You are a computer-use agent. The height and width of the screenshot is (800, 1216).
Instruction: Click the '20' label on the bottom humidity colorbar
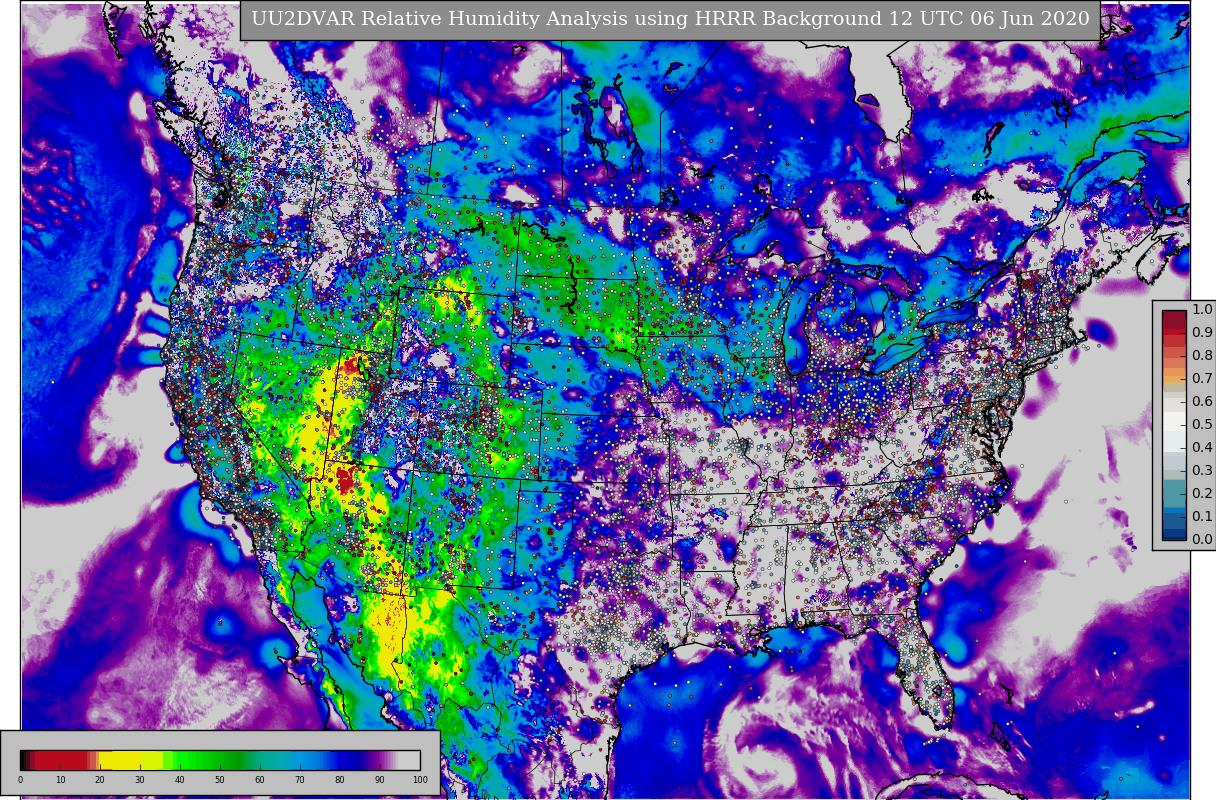(100, 780)
